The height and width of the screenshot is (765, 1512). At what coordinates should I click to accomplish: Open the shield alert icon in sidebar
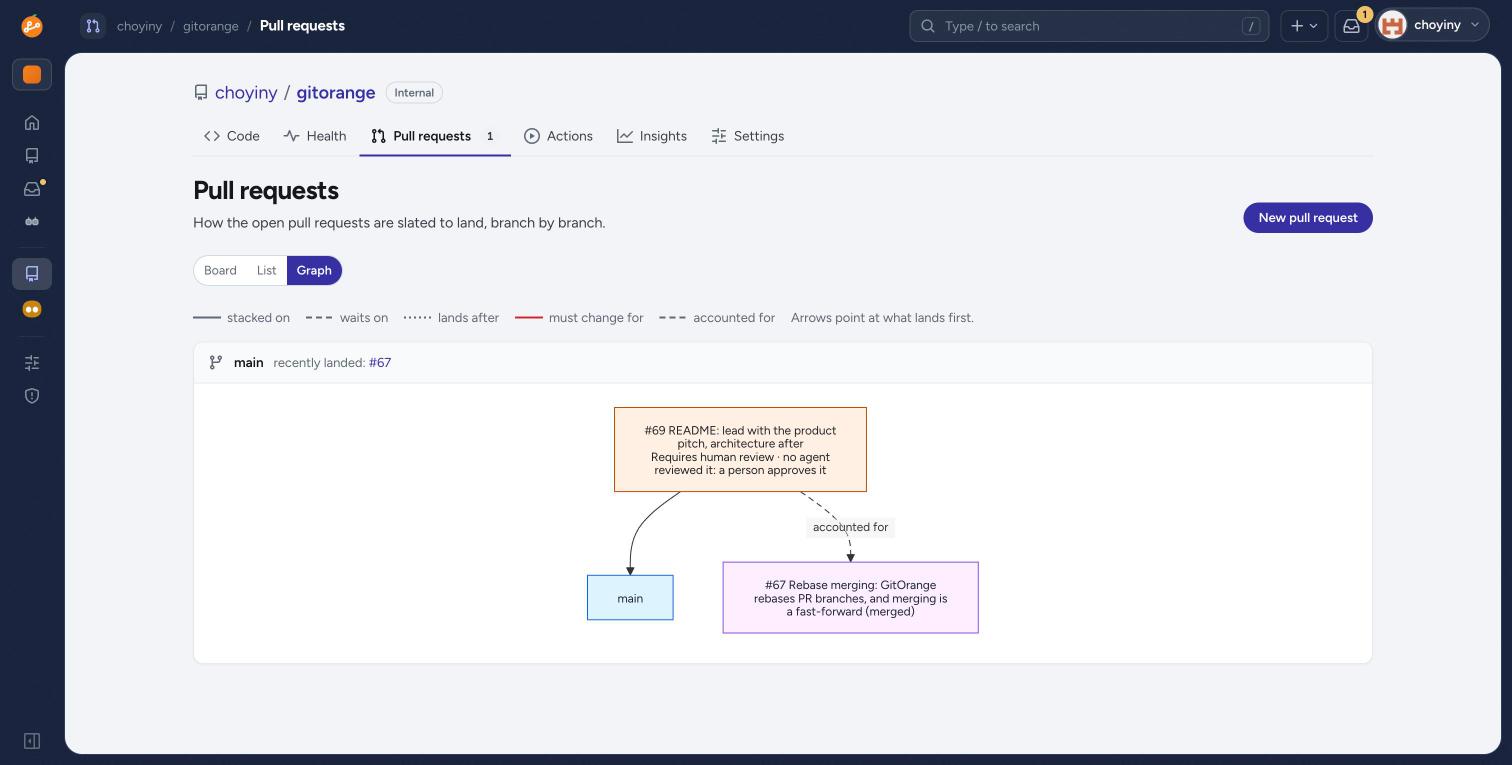pos(32,396)
